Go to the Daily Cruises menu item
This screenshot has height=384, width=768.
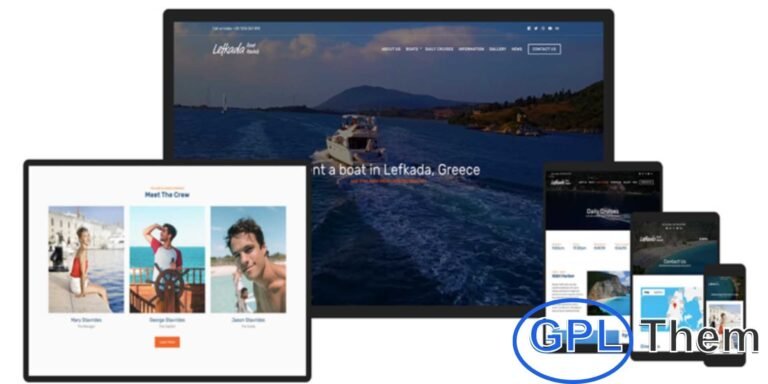(x=439, y=49)
